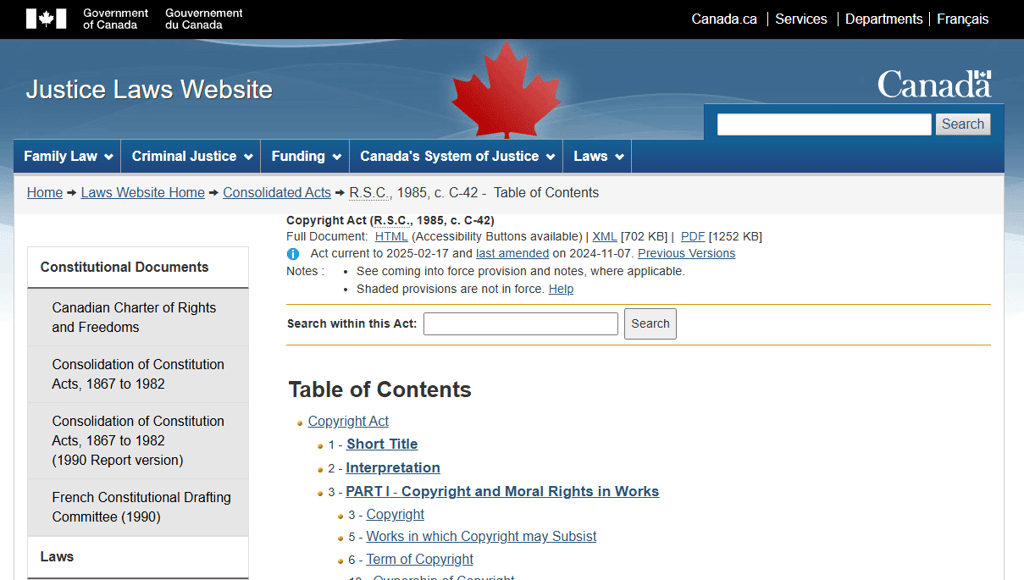This screenshot has width=1024, height=580.
Task: Click the Government of Canada flag logo
Action: [46, 19]
